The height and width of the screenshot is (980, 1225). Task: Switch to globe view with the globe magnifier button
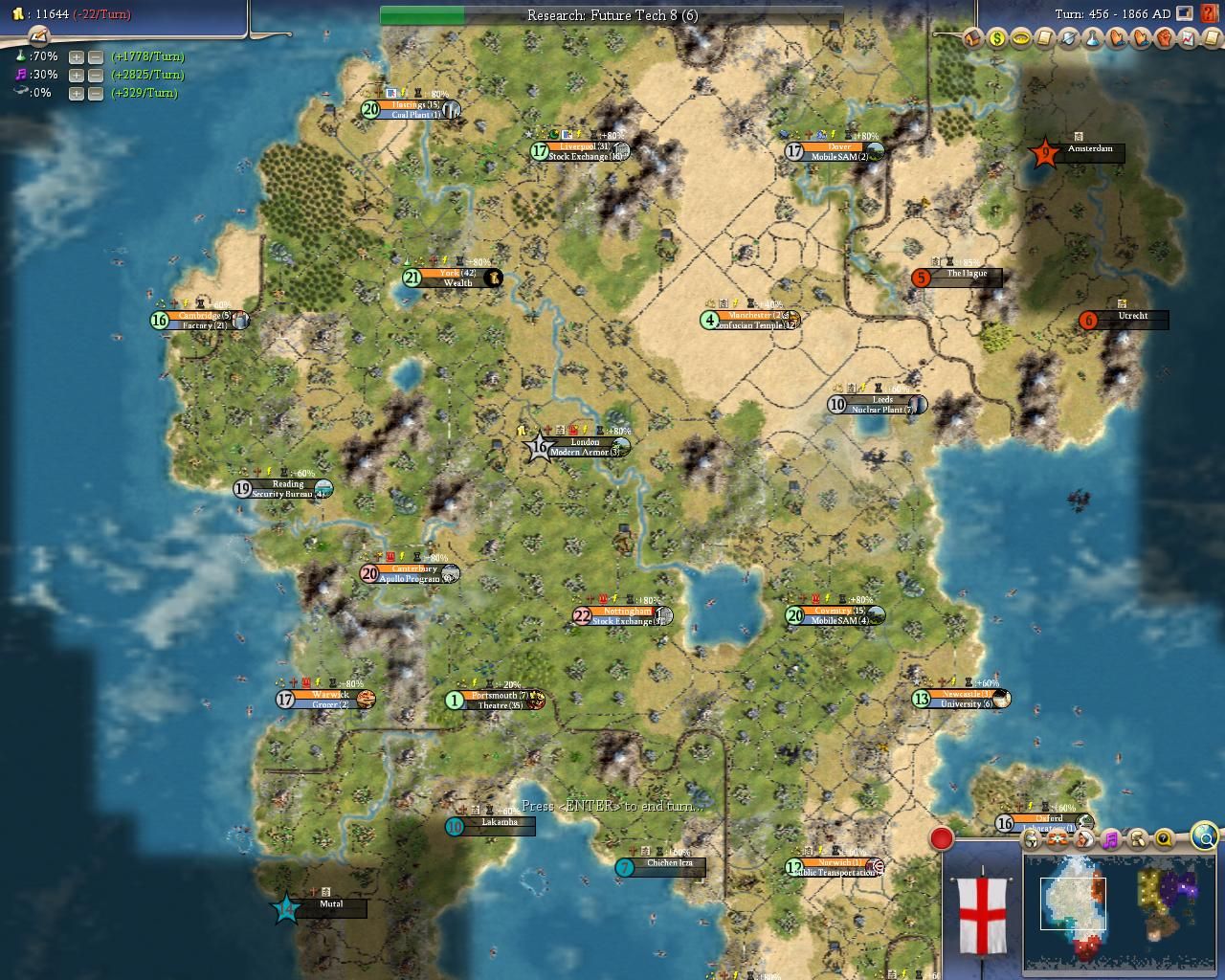1205,836
